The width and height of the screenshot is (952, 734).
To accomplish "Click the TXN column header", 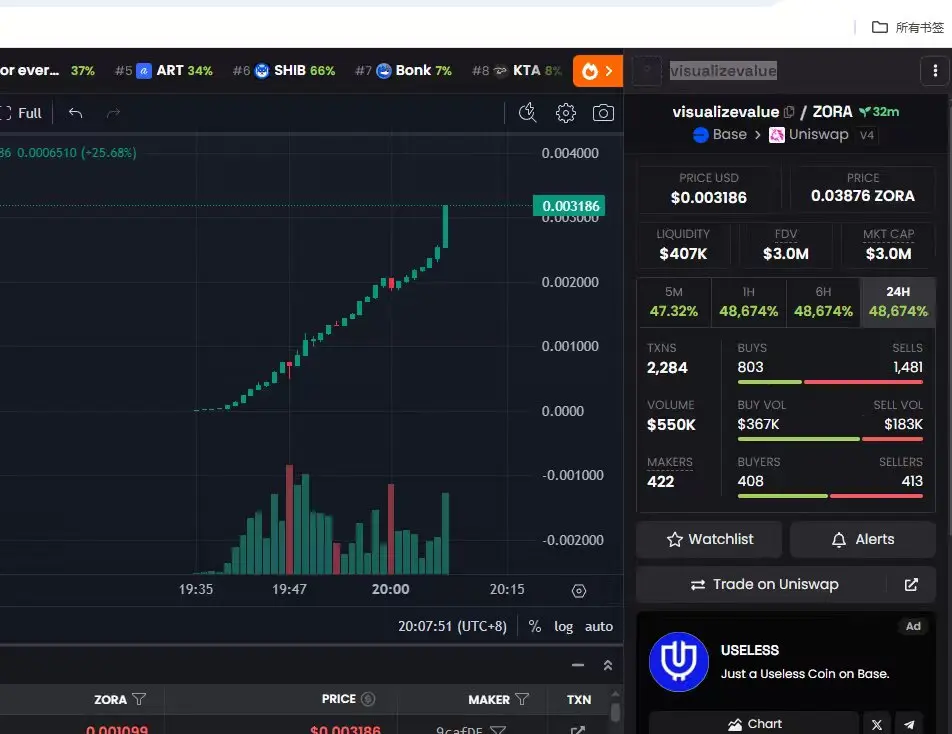I will click(579, 699).
